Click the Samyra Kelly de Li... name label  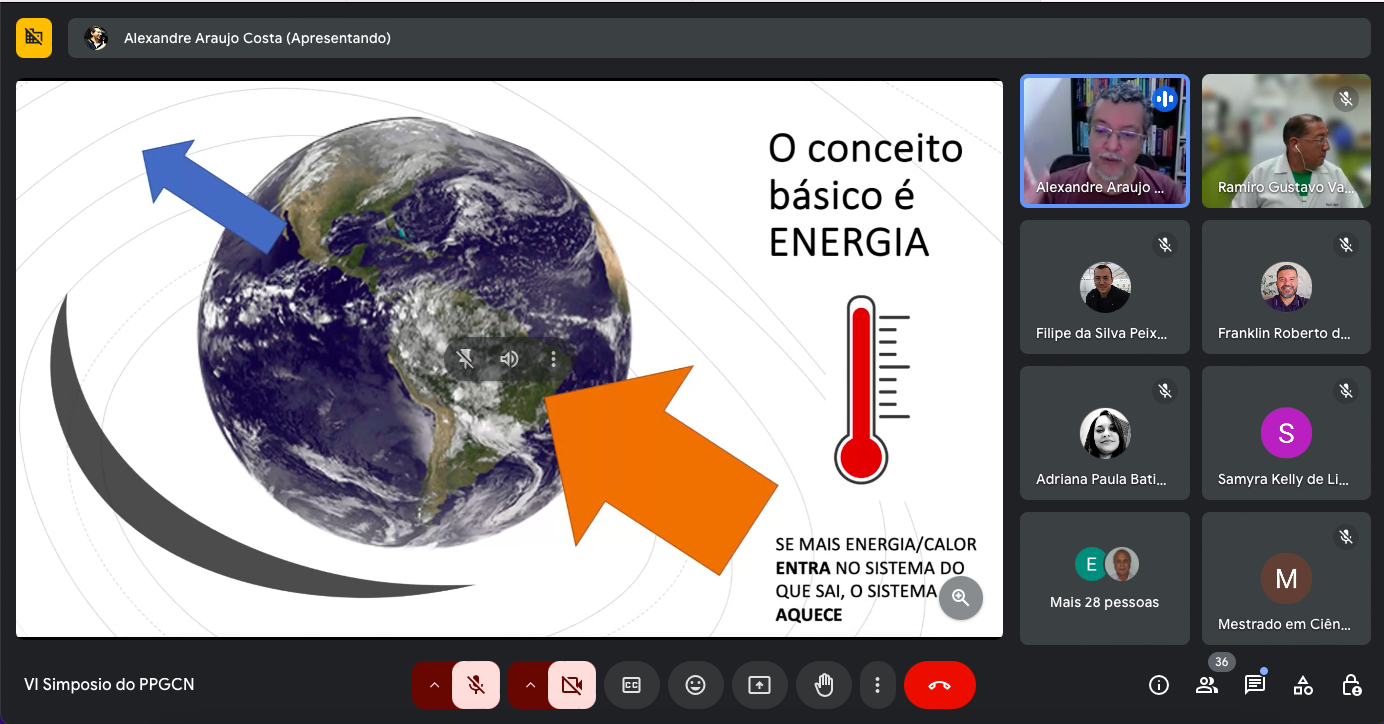pyautogui.click(x=1284, y=480)
